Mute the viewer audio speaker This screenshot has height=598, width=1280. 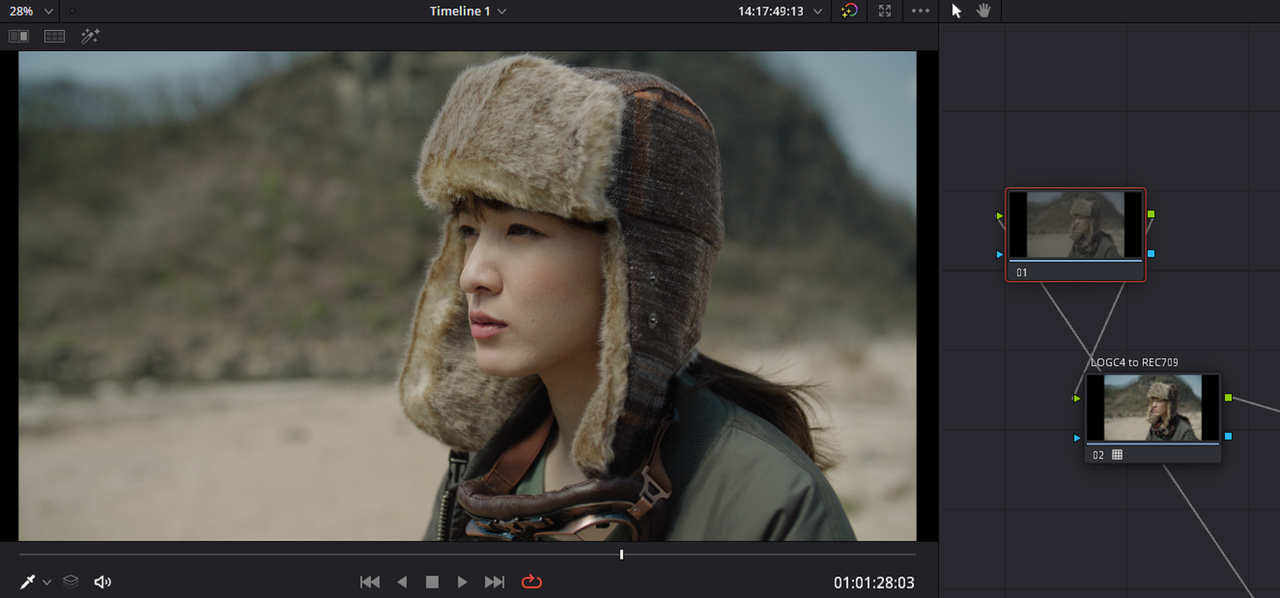tap(102, 581)
